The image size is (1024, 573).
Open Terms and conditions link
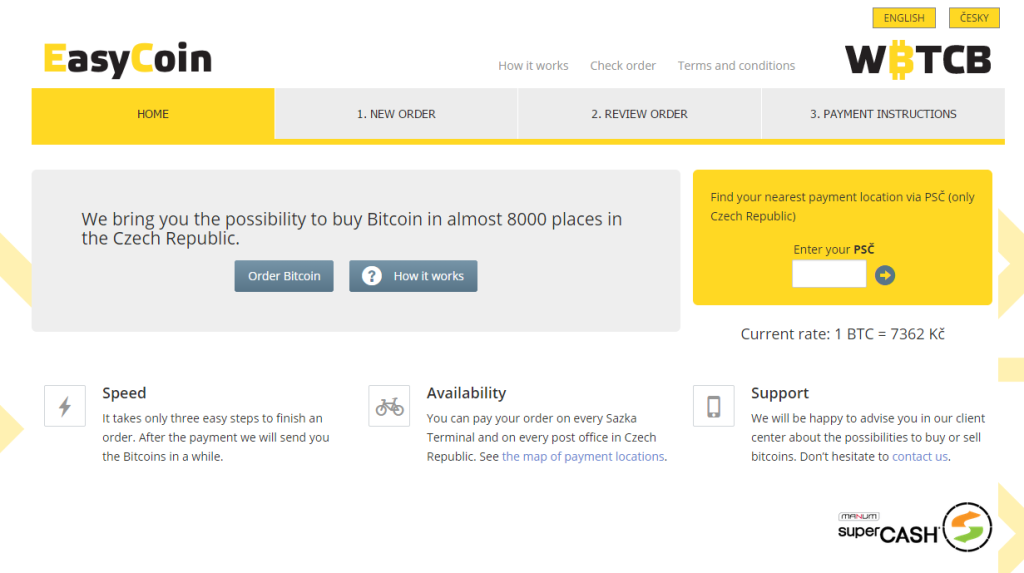click(x=736, y=65)
